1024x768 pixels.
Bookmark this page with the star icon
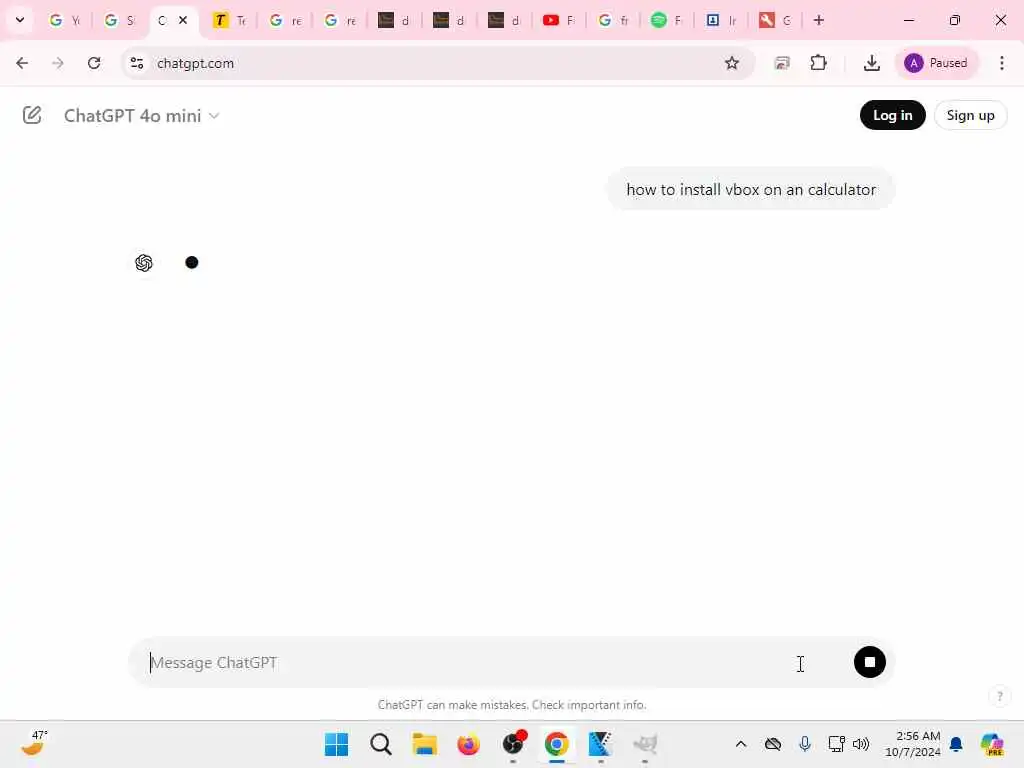(731, 63)
